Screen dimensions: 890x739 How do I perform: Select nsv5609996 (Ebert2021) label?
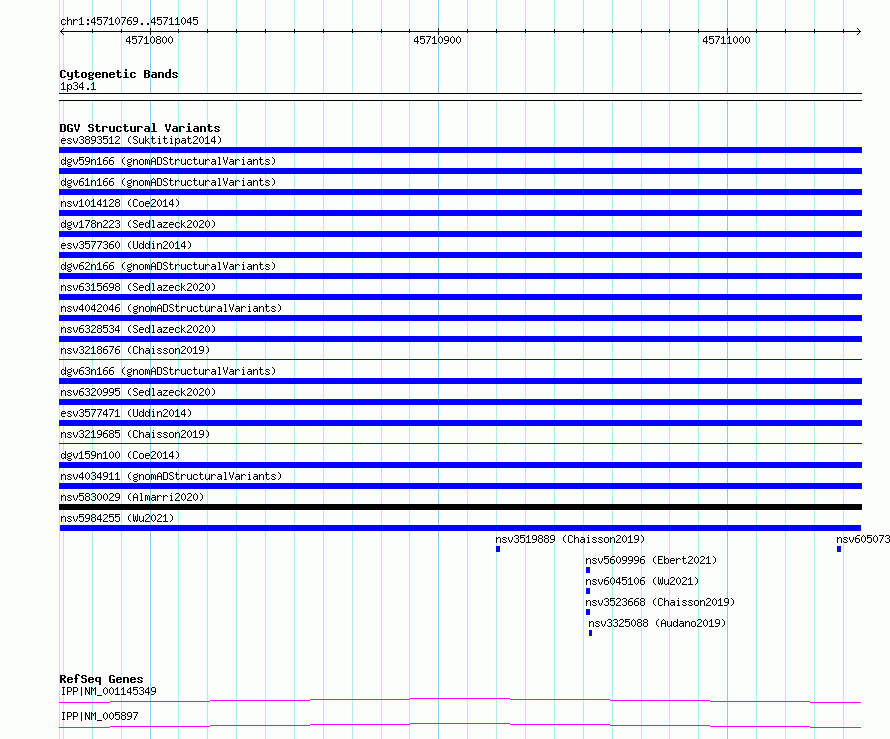click(x=651, y=560)
